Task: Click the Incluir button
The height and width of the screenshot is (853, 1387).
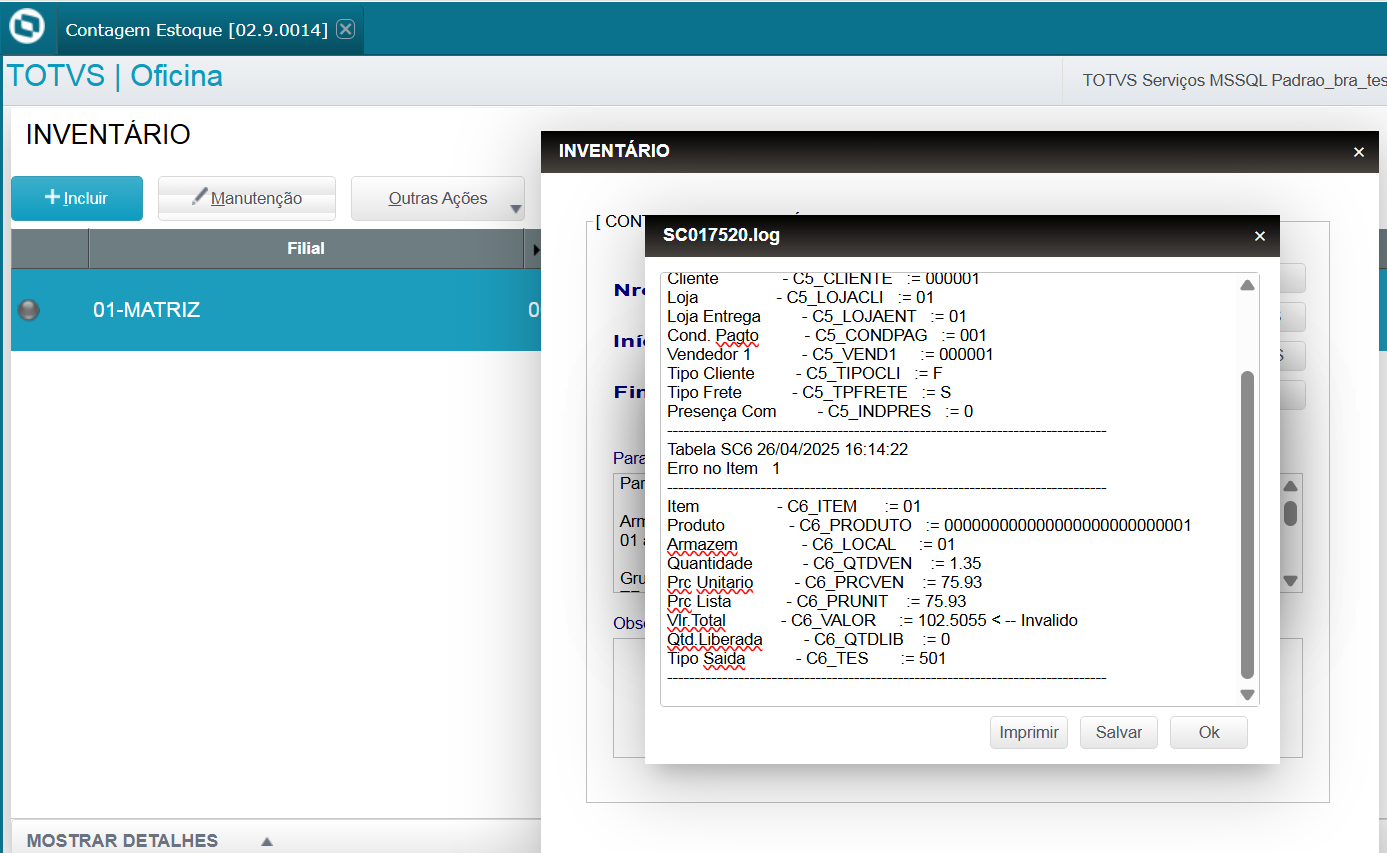Action: pyautogui.click(x=77, y=198)
